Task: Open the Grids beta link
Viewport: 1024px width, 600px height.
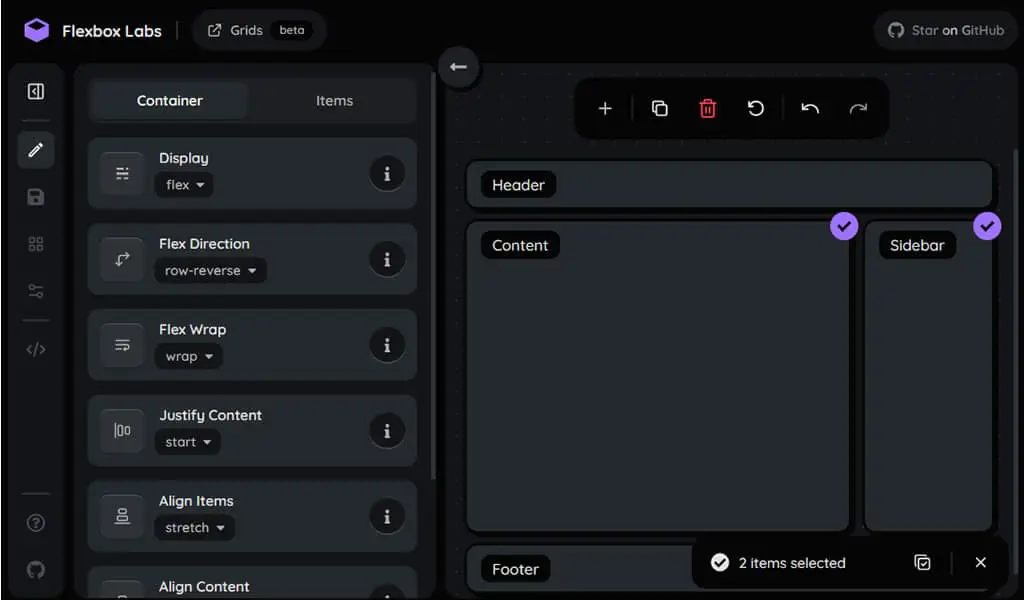Action: 259,30
